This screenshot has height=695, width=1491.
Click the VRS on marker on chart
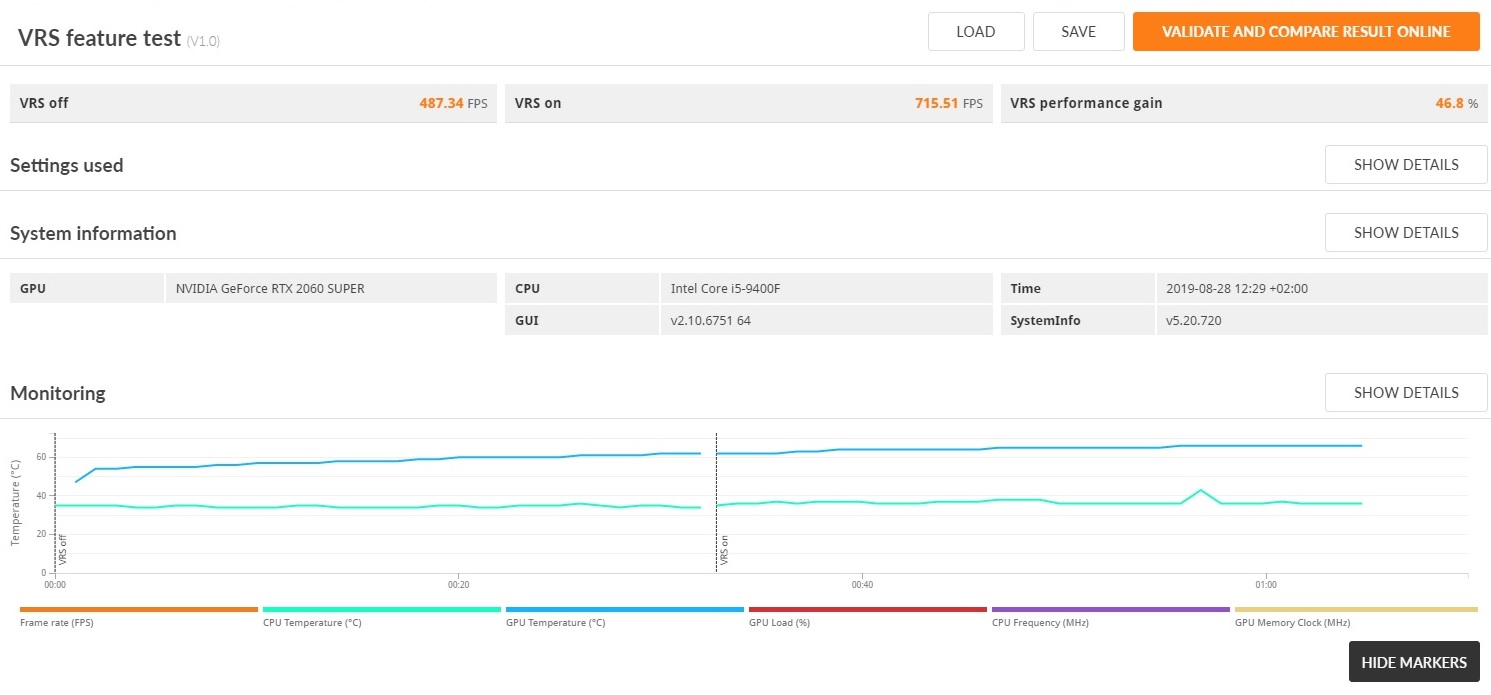(x=725, y=552)
